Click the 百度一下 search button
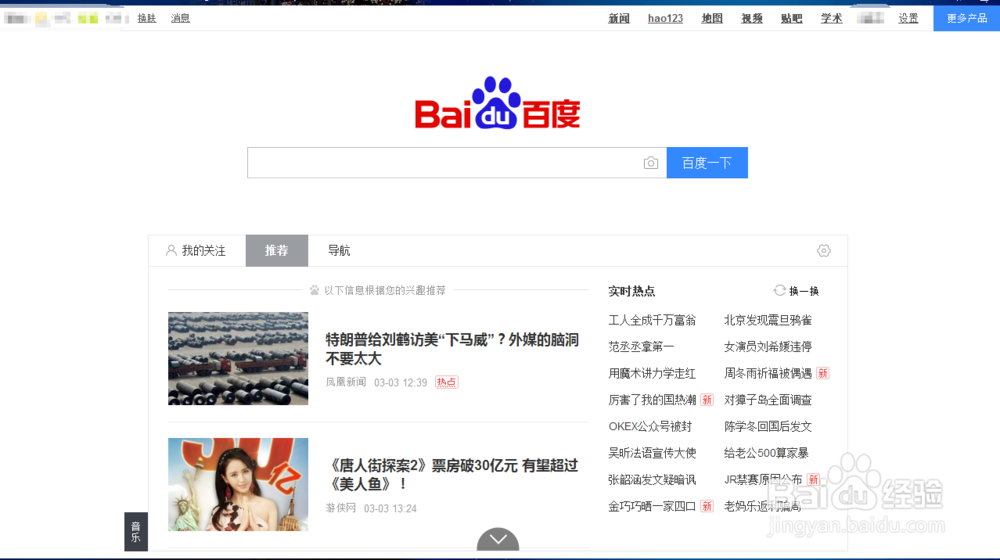 707,163
